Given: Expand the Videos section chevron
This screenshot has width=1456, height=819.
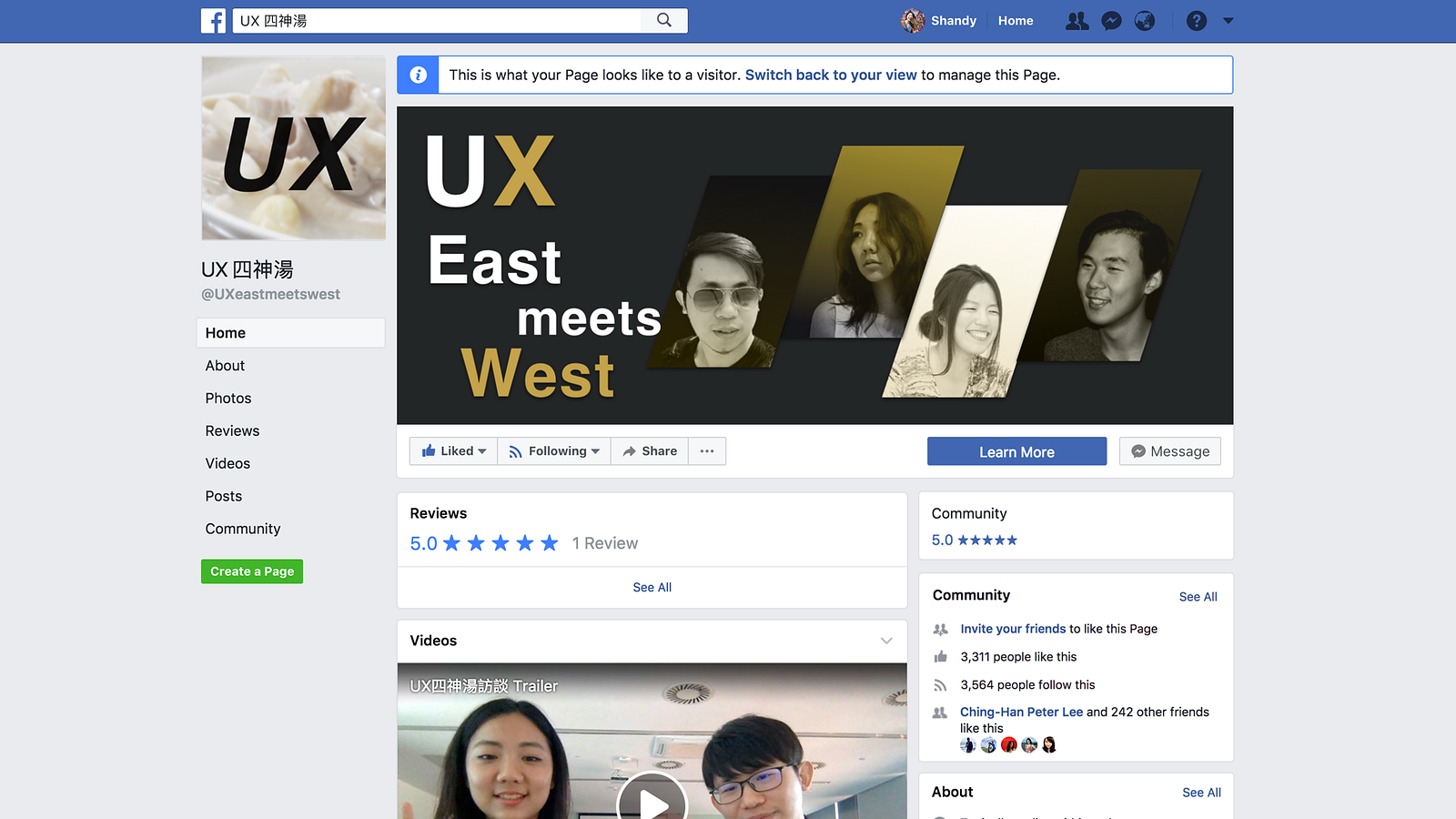Looking at the screenshot, I should pyautogui.click(x=886, y=641).
